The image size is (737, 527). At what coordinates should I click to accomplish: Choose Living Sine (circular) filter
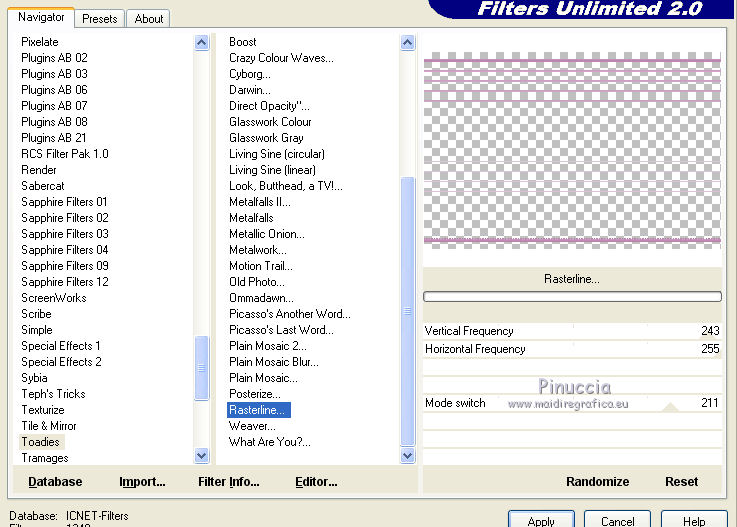277,154
